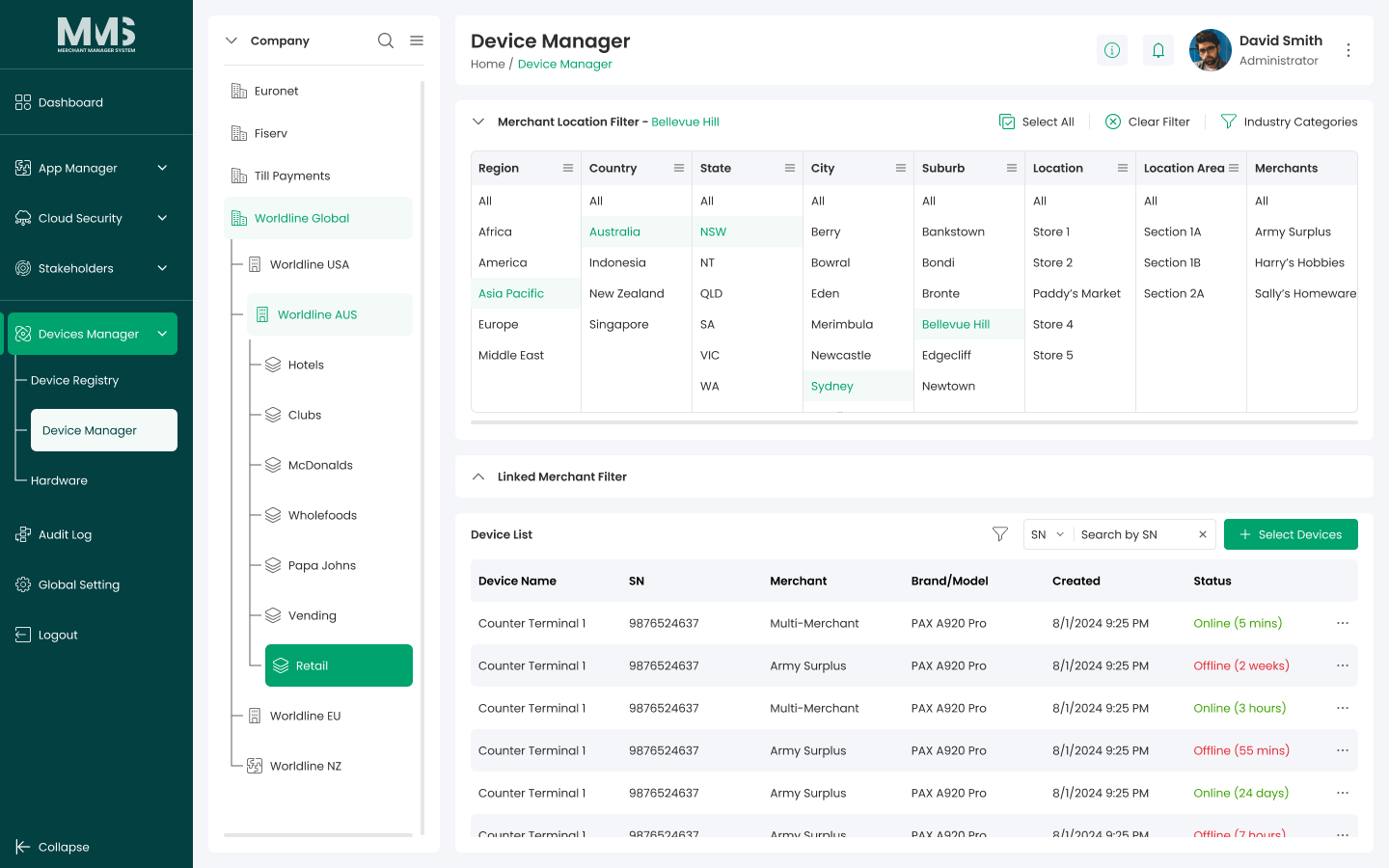Expand the Linked Merchant Filter section
The image size is (1389, 868).
[x=477, y=476]
